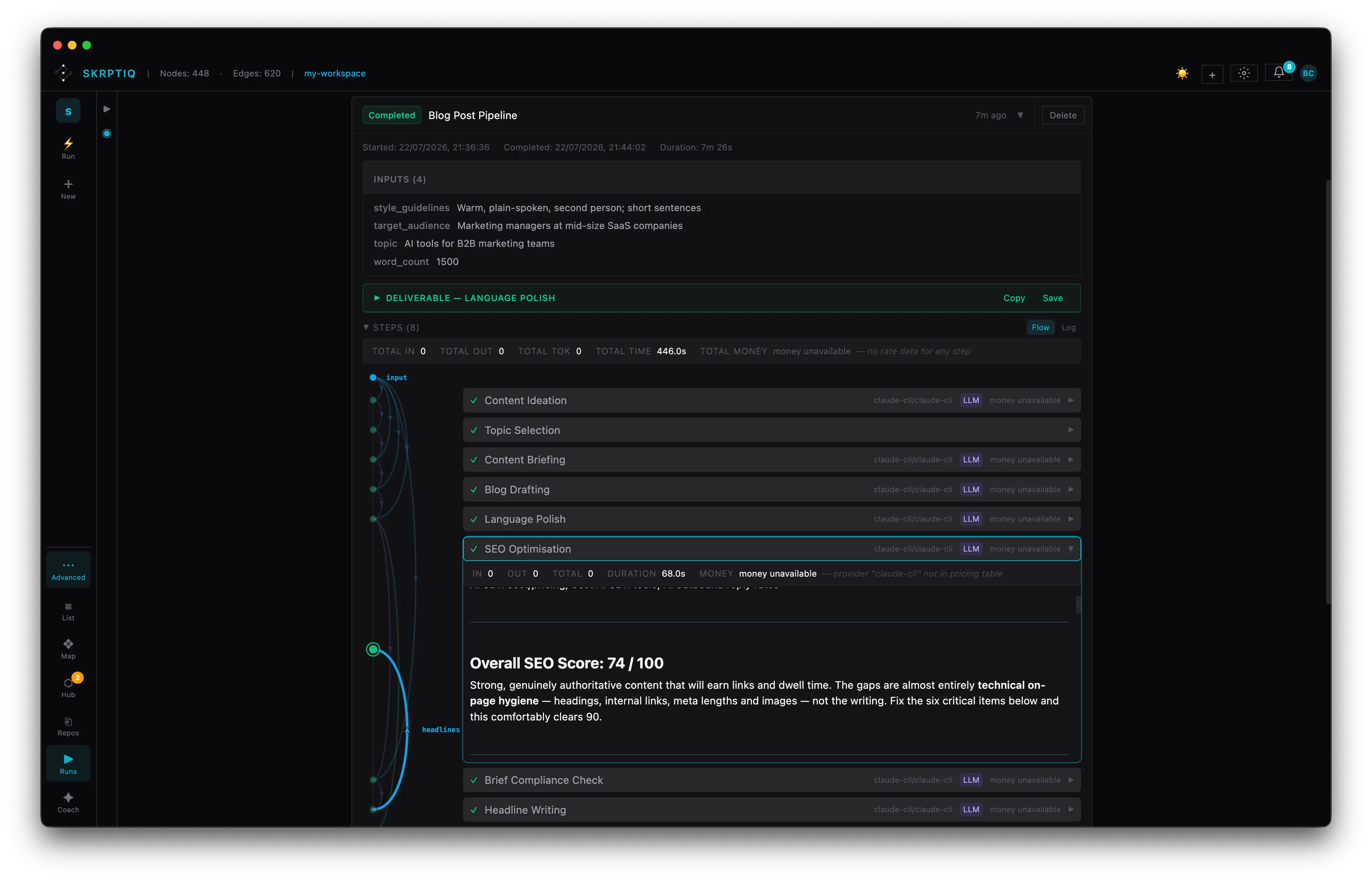Open the Runs view in the sidebar
Screen dimensions: 1372x881
(x=68, y=764)
